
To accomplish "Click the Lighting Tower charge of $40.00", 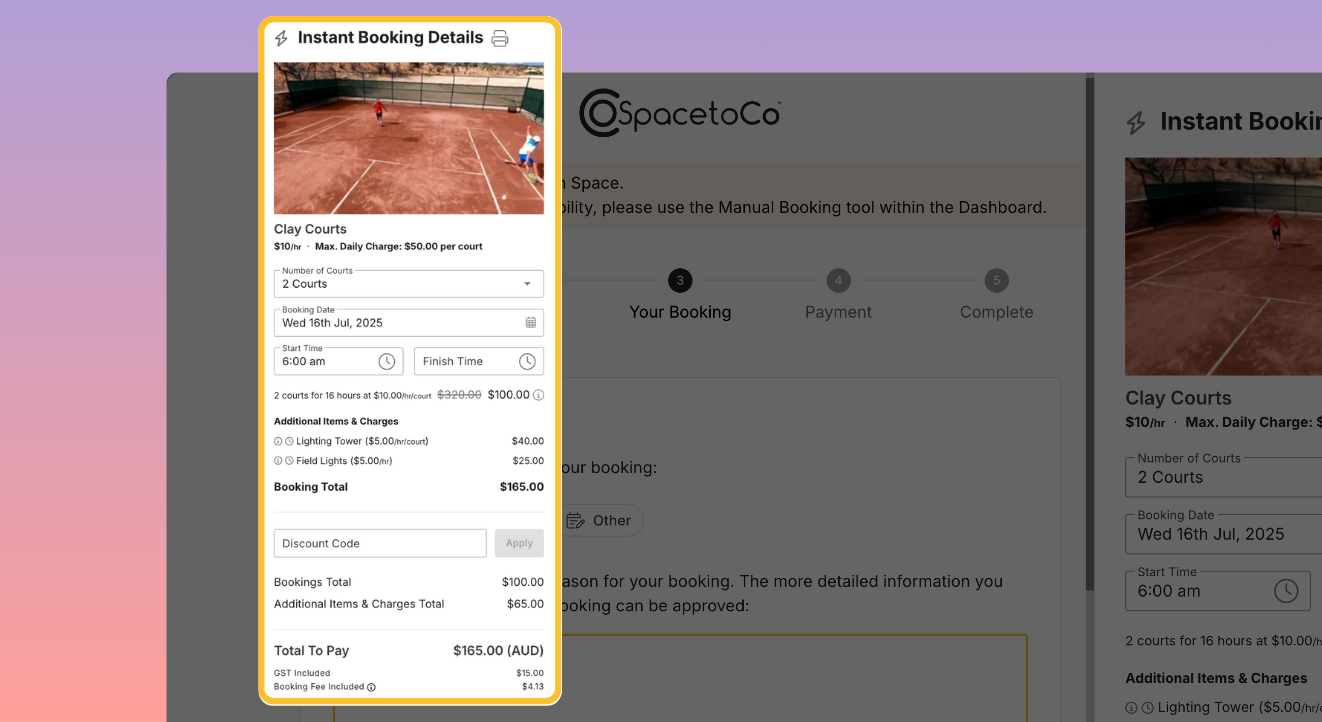I will pyautogui.click(x=528, y=441).
